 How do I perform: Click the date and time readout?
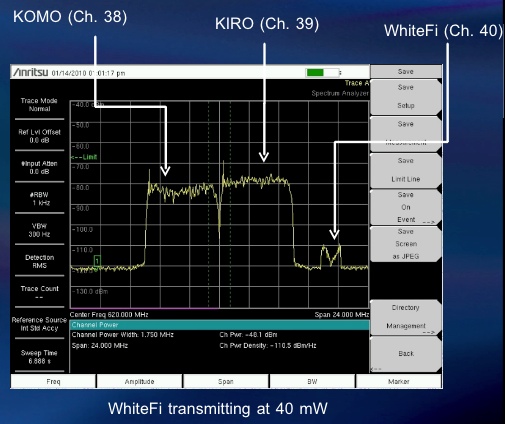tap(88, 73)
